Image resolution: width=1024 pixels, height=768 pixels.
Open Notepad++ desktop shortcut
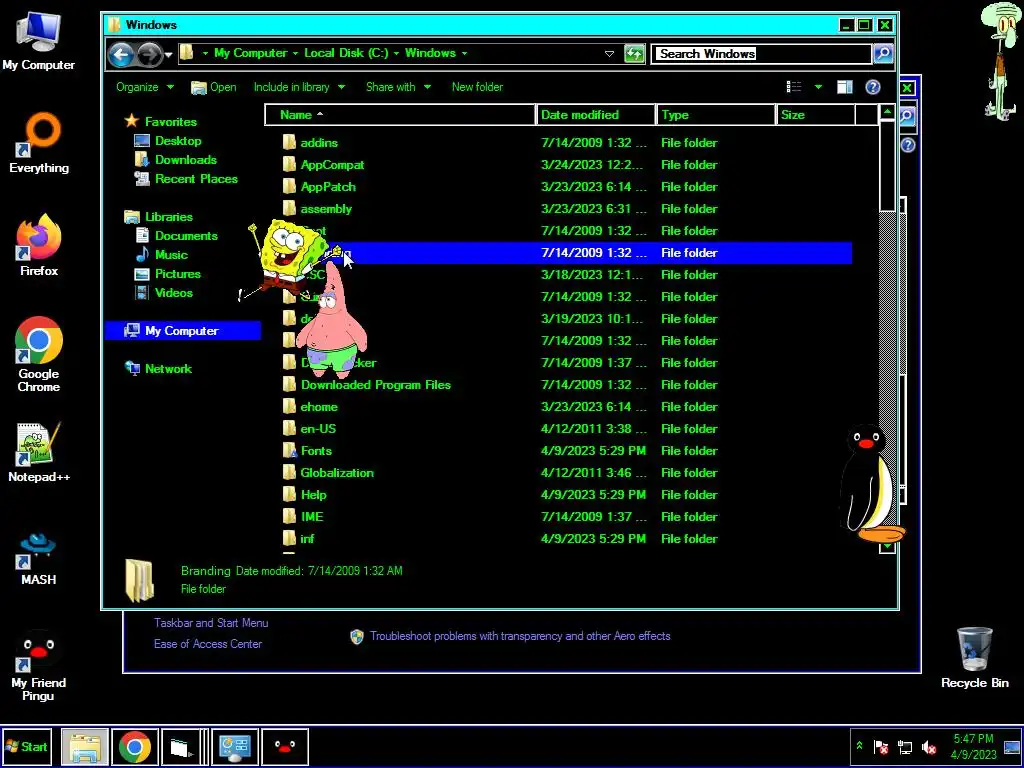39,452
